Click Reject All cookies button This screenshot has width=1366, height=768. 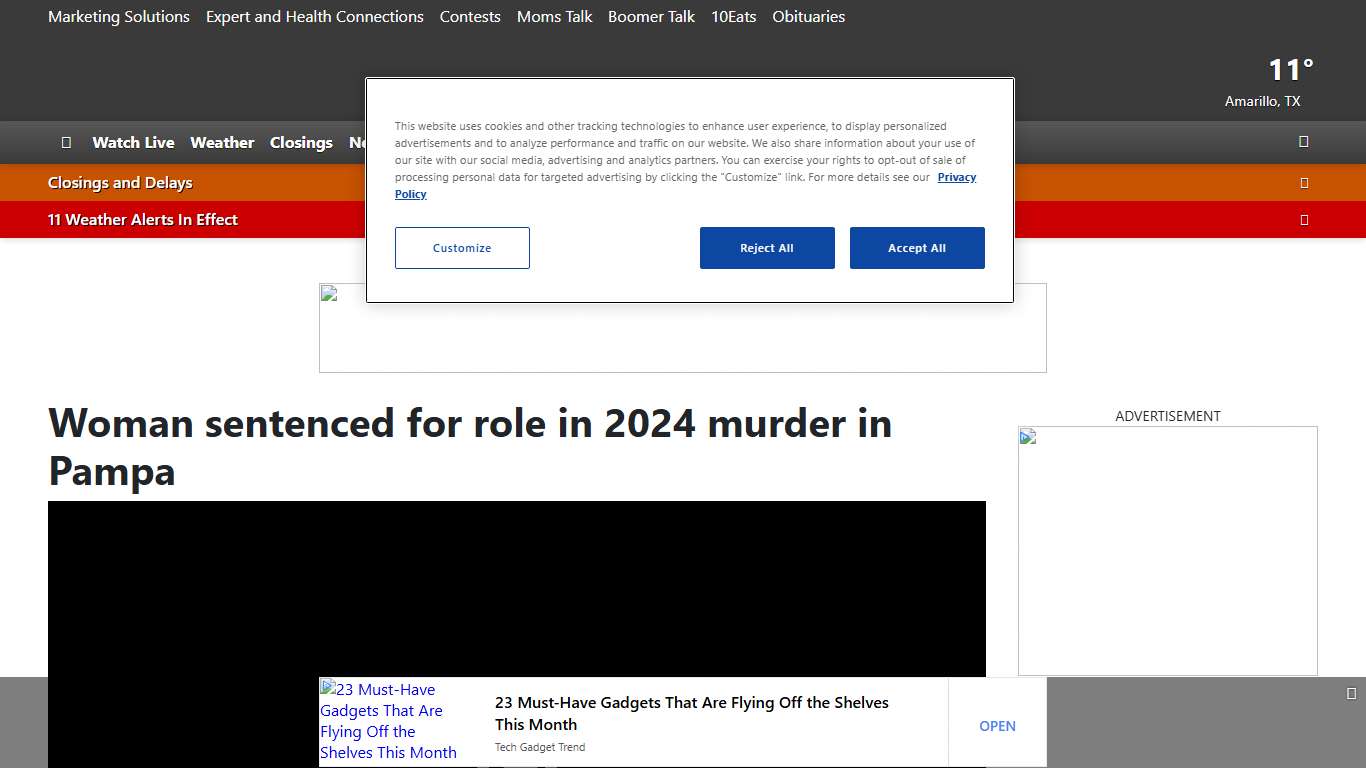coord(767,248)
